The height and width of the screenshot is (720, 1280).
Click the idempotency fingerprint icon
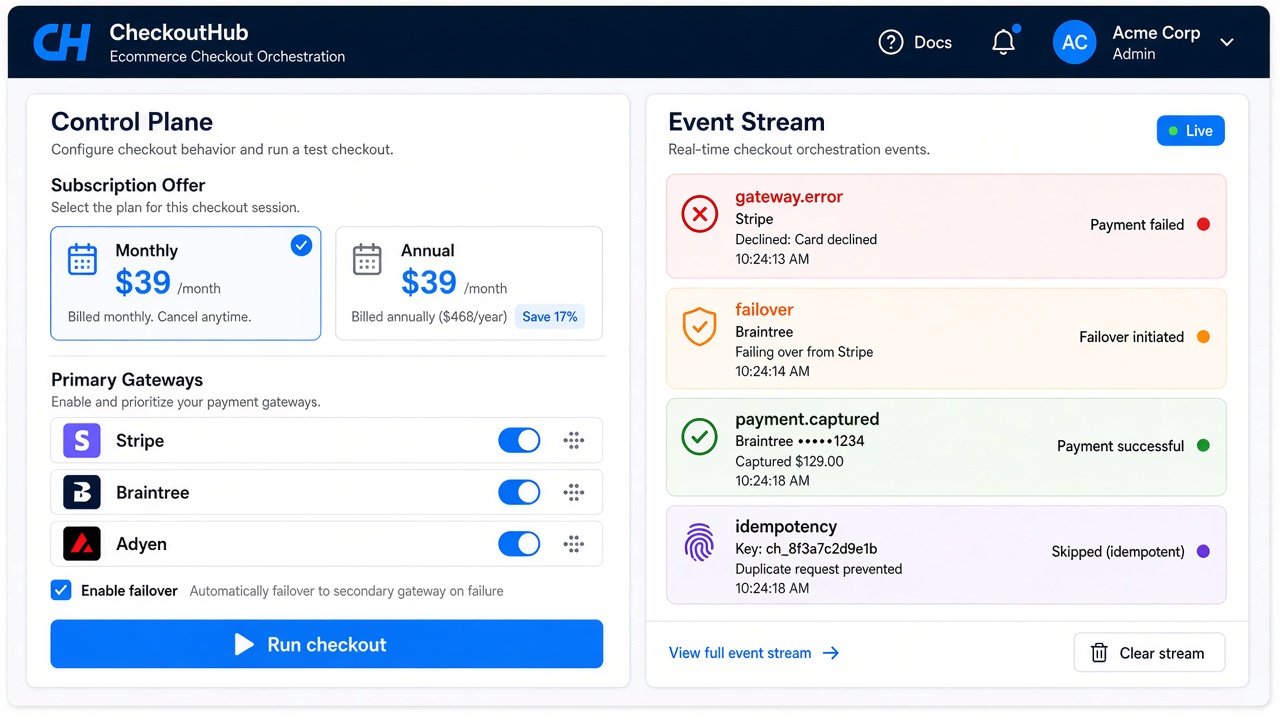point(699,542)
